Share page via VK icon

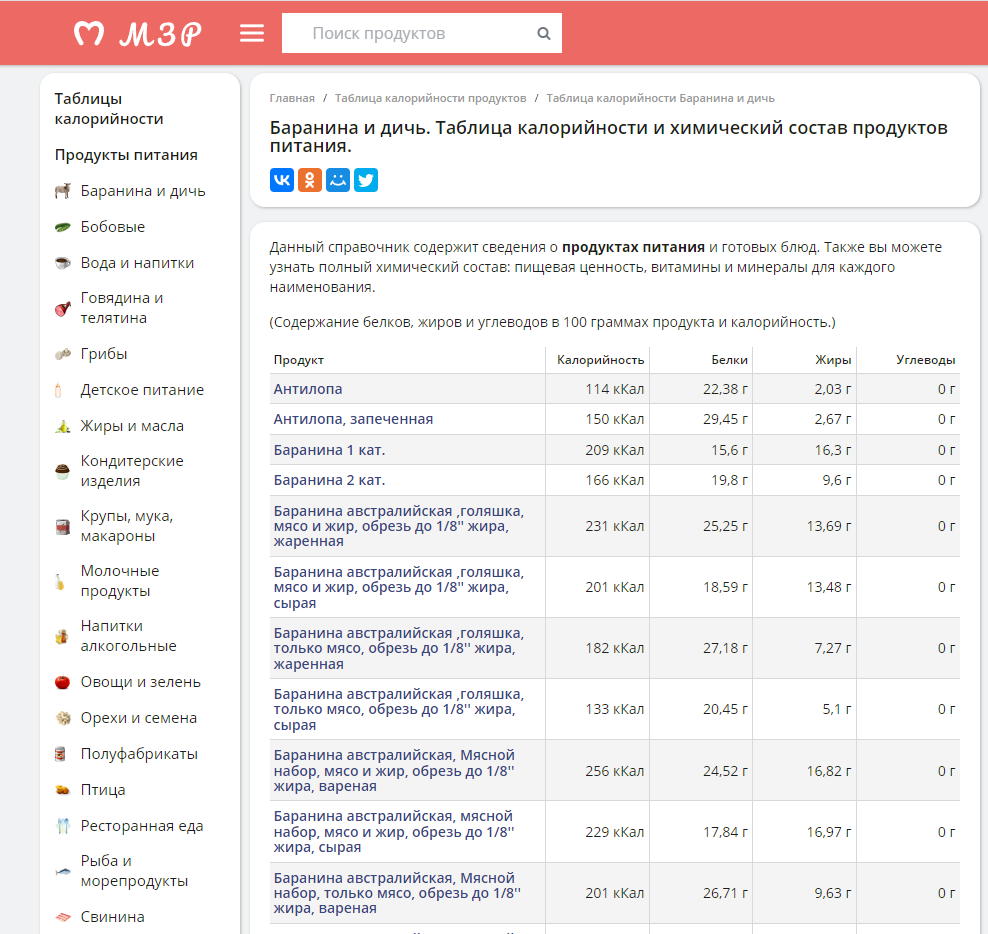coord(282,180)
